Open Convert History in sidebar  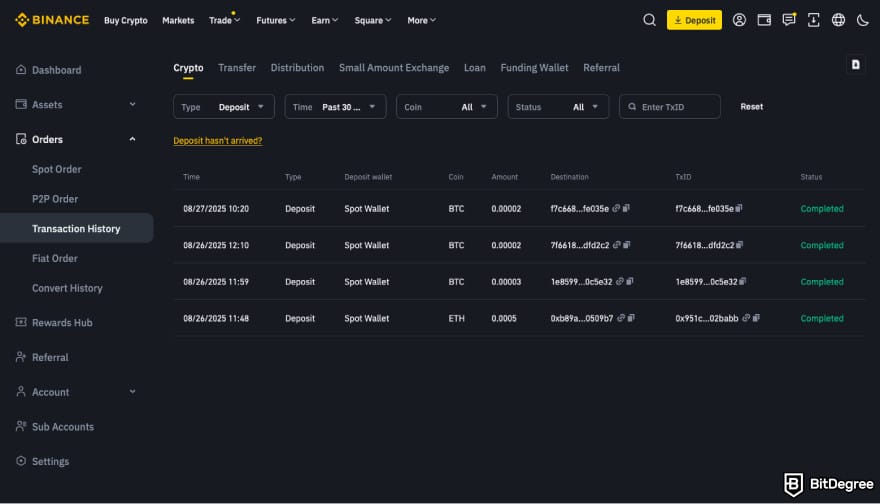pos(67,288)
